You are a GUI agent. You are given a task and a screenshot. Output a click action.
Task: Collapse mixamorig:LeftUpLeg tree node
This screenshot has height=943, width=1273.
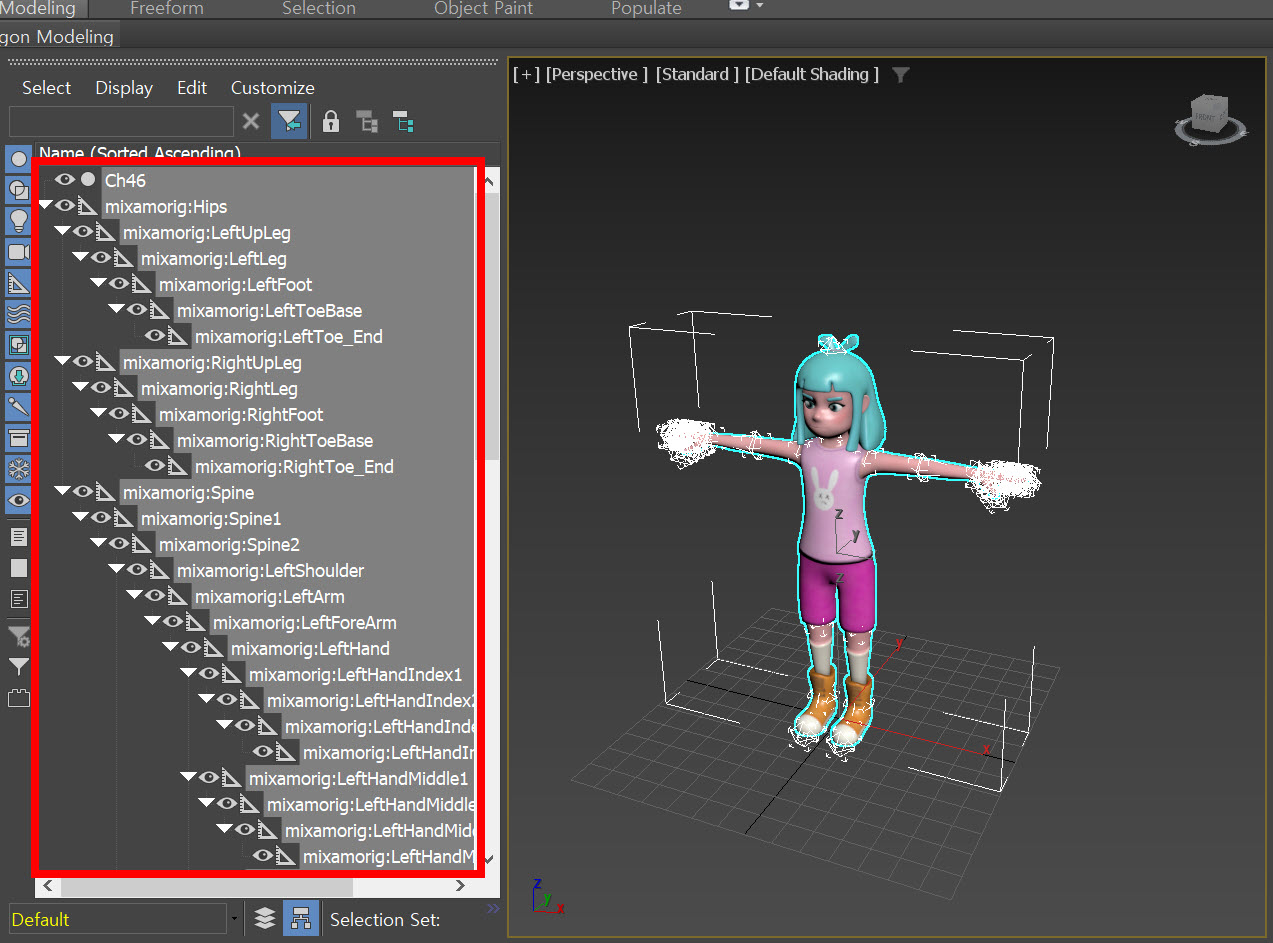pos(63,231)
